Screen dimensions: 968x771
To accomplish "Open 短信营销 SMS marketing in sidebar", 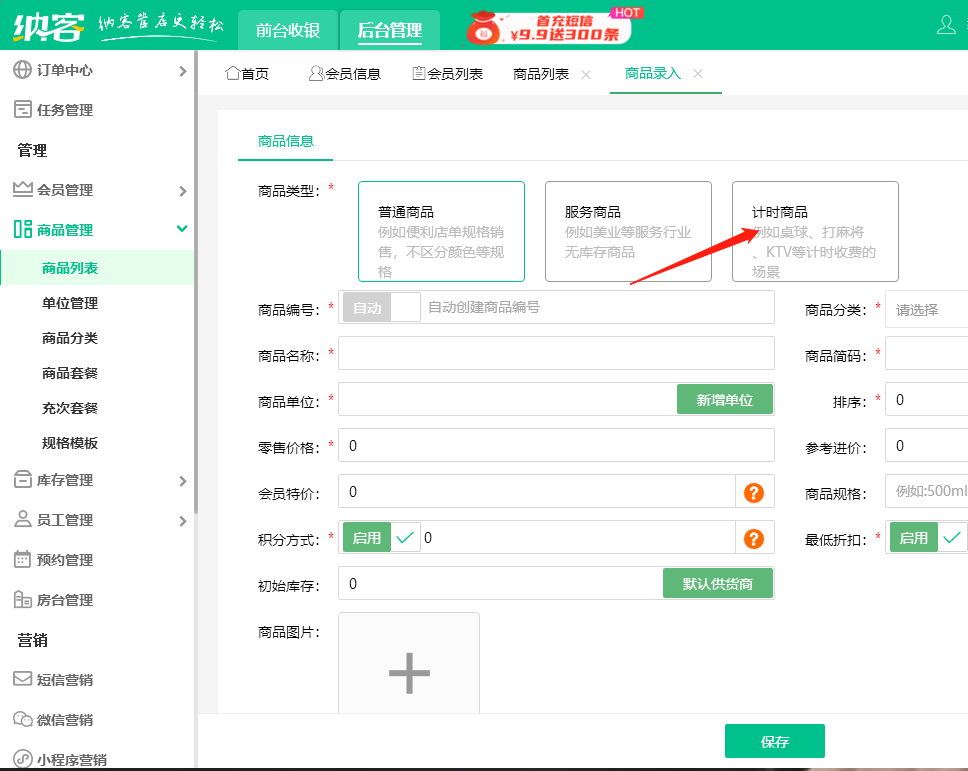I will point(22,679).
